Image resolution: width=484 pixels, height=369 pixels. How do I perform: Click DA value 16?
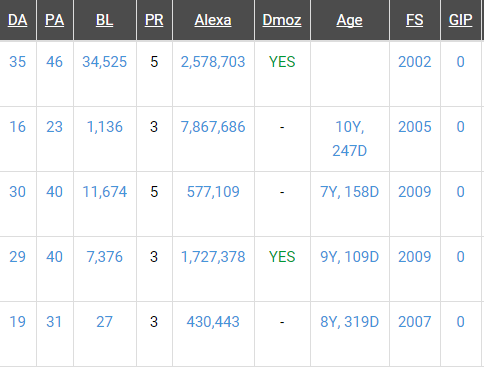[18, 127]
